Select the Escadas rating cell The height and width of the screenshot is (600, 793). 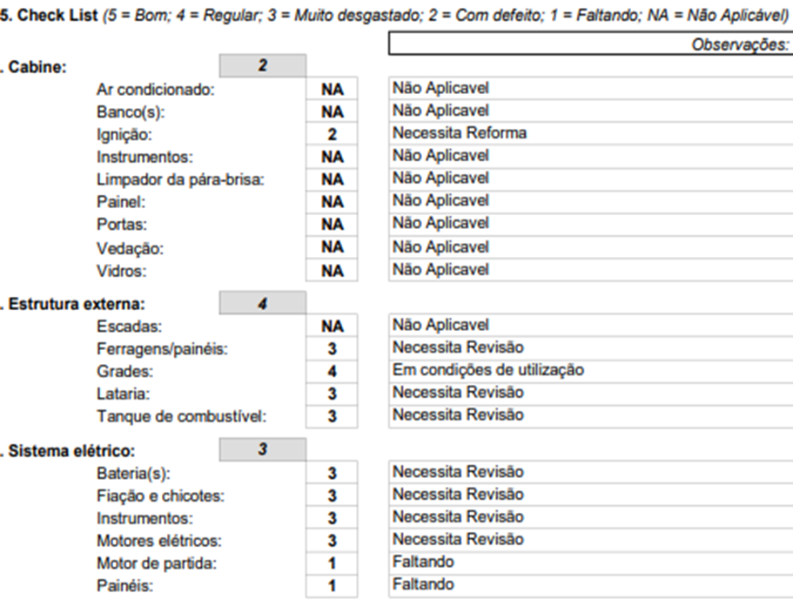click(x=332, y=326)
